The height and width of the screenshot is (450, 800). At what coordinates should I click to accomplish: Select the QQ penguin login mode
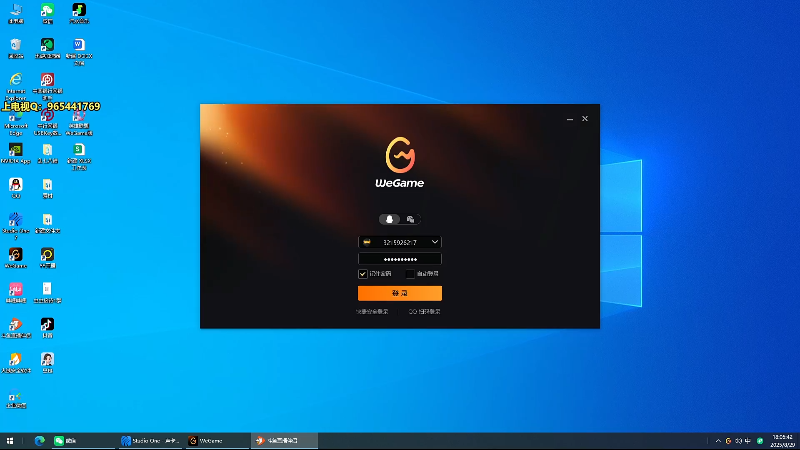pos(389,219)
